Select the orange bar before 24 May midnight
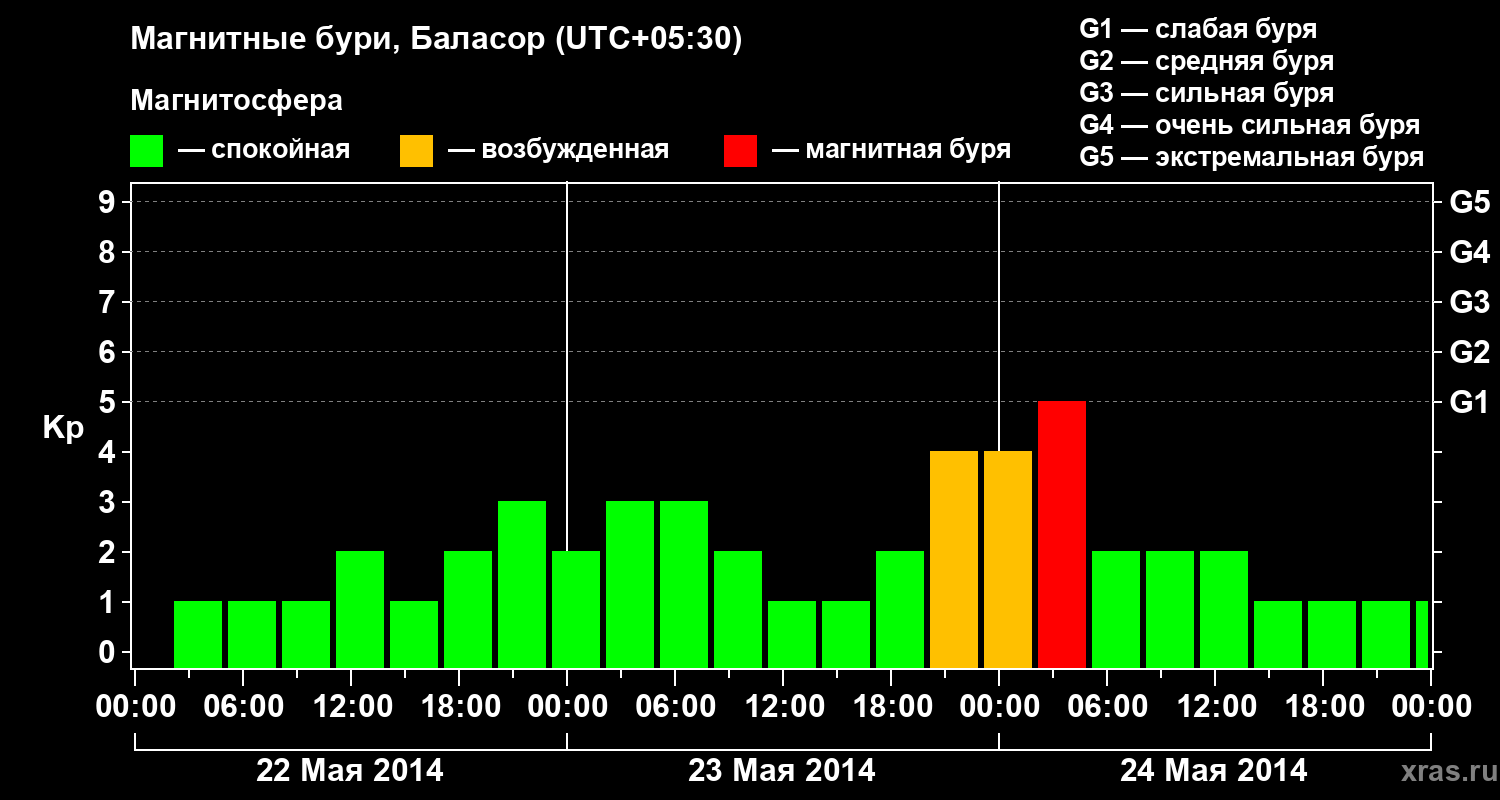The height and width of the screenshot is (800, 1500). coord(954,559)
